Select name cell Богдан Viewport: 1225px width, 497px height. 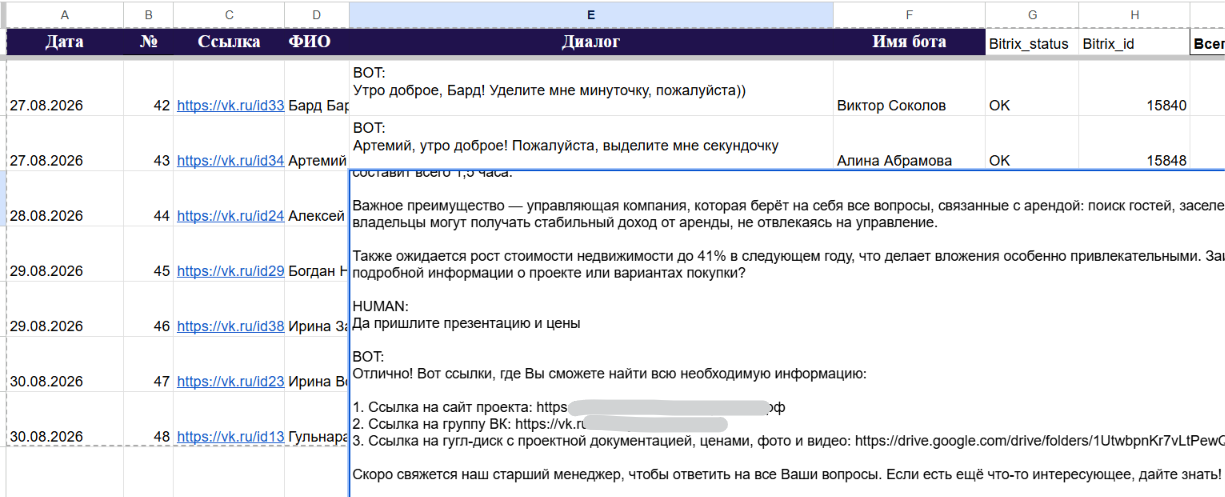click(317, 254)
